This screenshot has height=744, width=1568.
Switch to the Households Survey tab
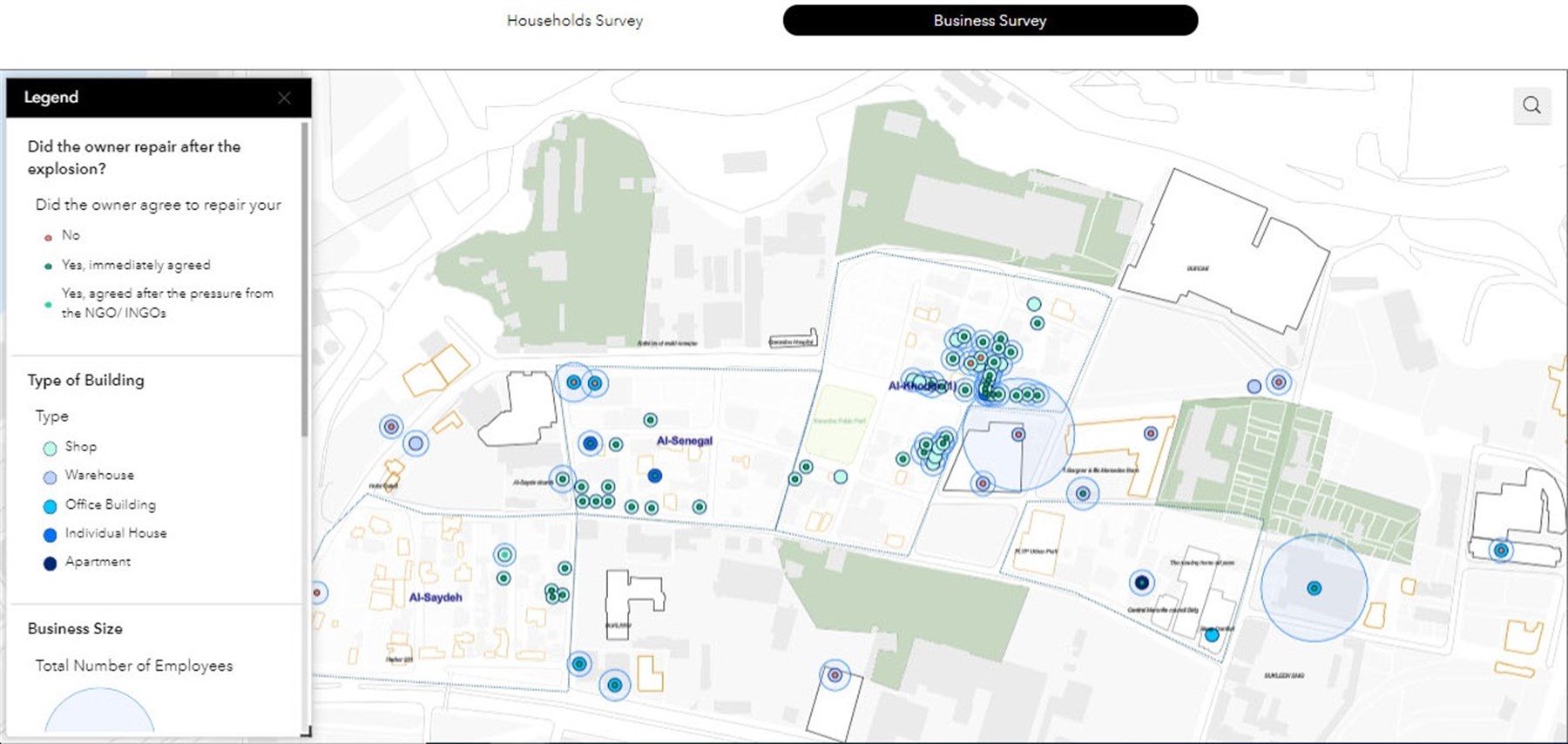coord(575,20)
